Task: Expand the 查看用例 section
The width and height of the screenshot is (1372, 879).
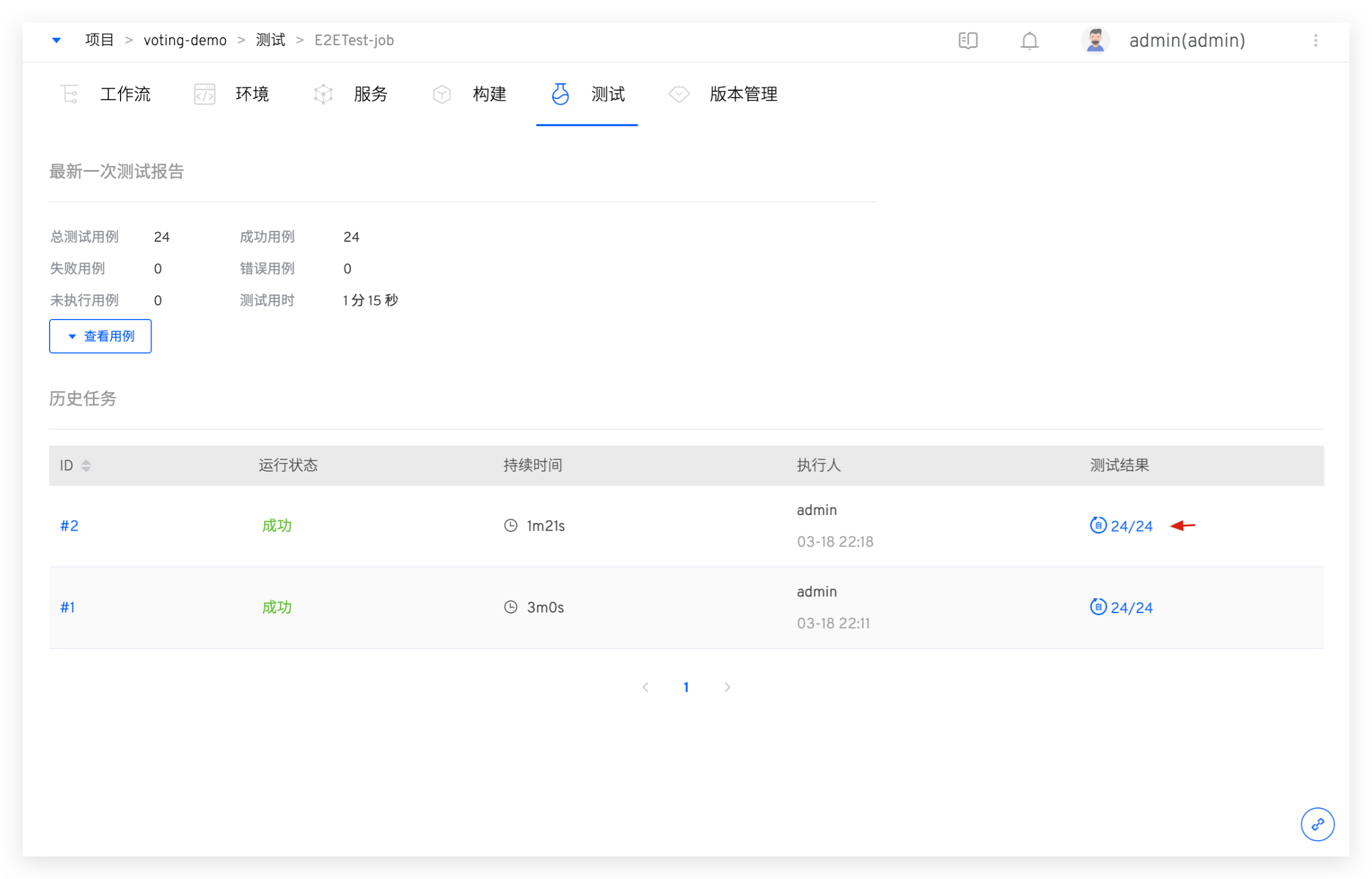Action: 100,336
